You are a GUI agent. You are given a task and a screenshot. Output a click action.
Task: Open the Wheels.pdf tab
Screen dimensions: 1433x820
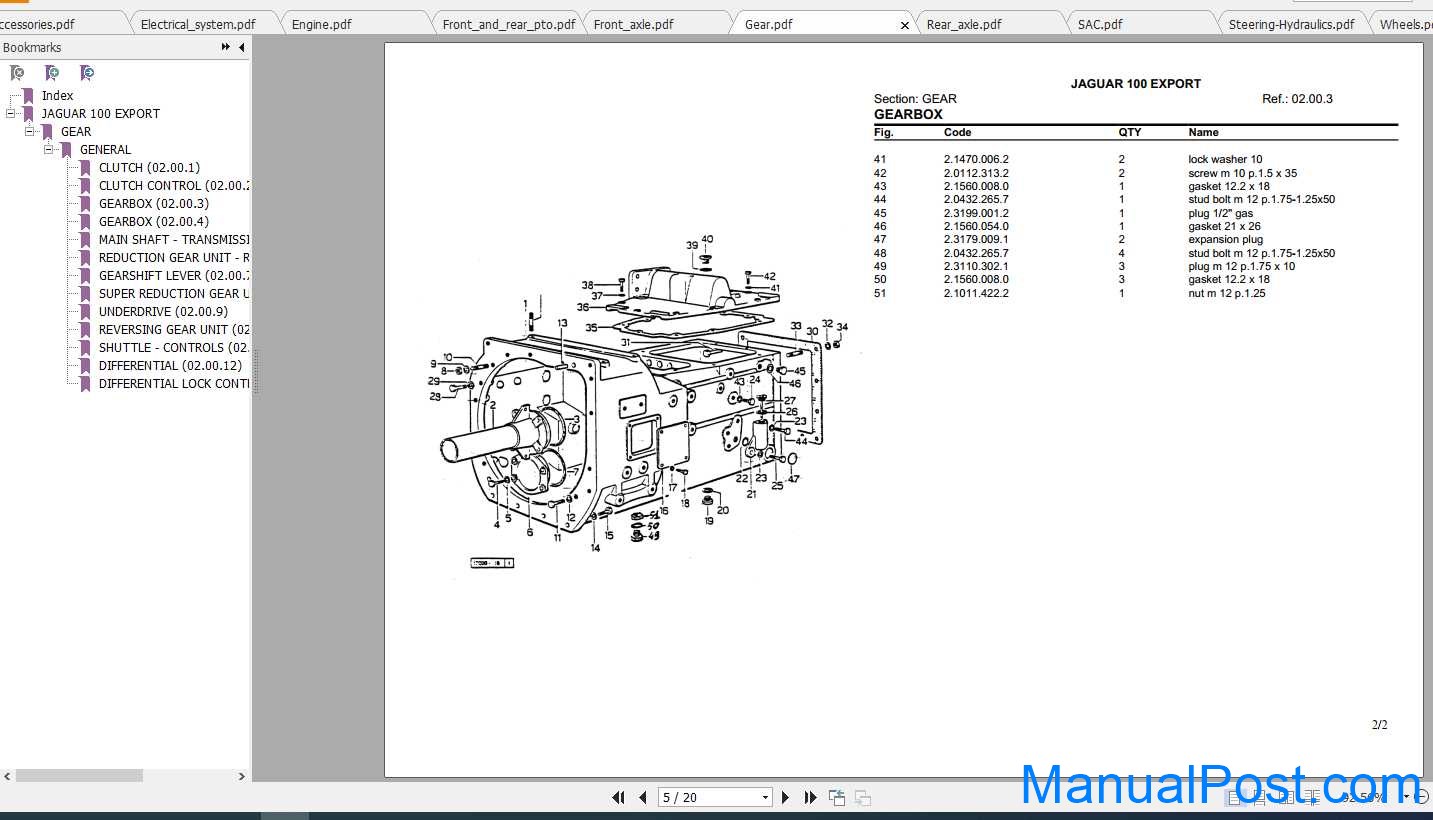point(1405,24)
